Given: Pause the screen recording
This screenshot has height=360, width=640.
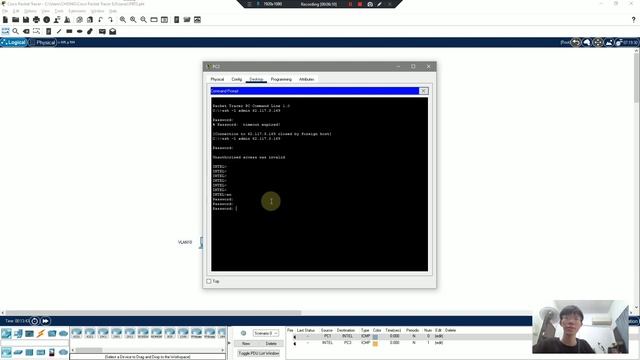Looking at the screenshot, I should click(350, 4).
